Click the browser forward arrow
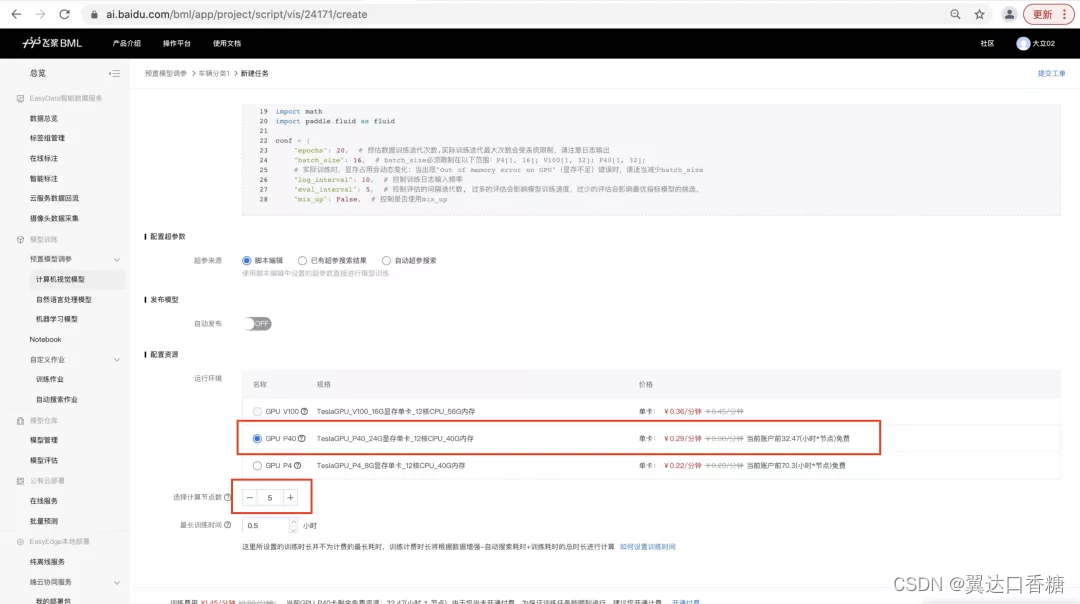1080x604 pixels. click(40, 14)
